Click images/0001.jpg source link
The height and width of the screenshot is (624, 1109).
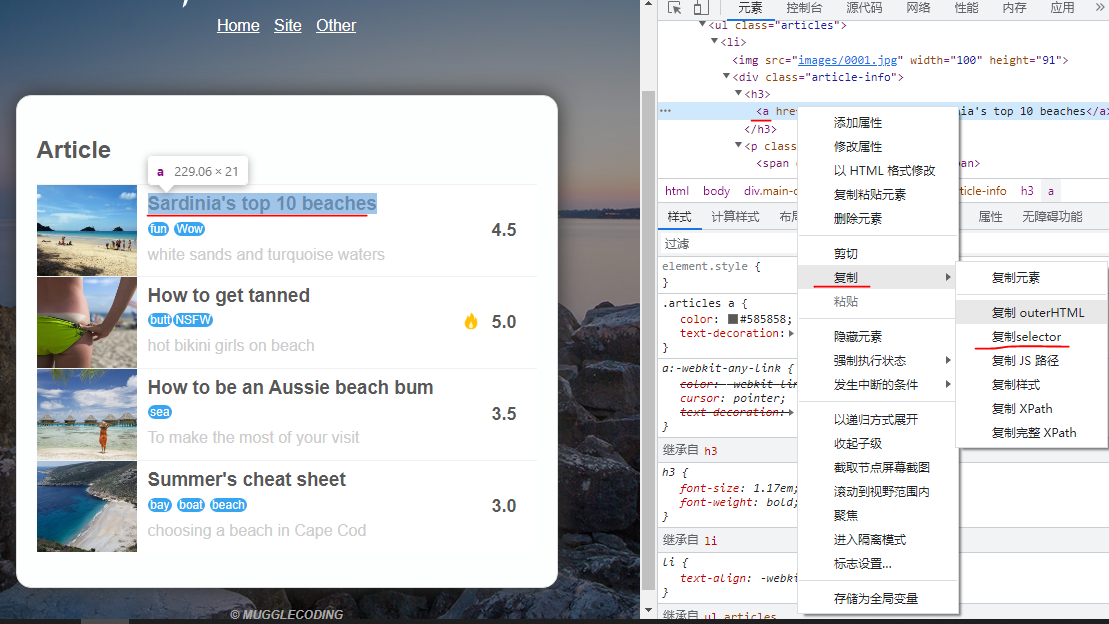tap(847, 60)
